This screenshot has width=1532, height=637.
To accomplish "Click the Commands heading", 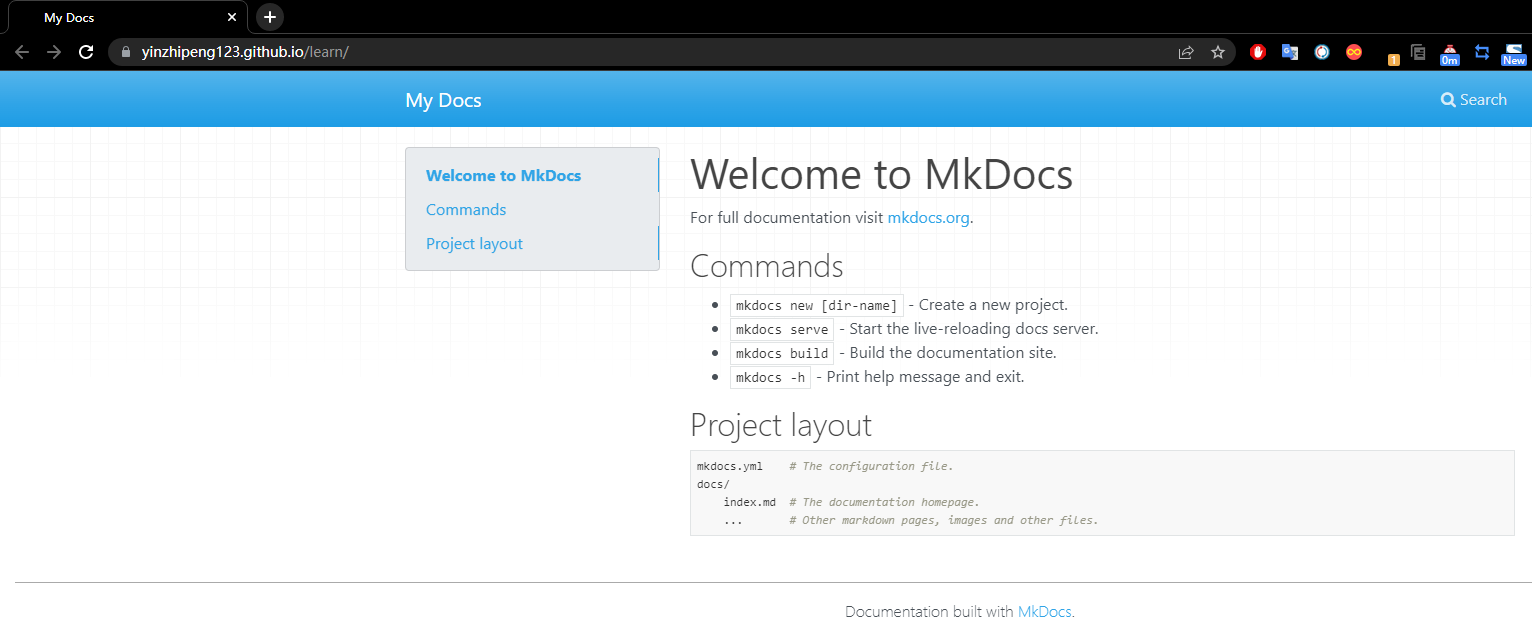I will coord(767,266).
